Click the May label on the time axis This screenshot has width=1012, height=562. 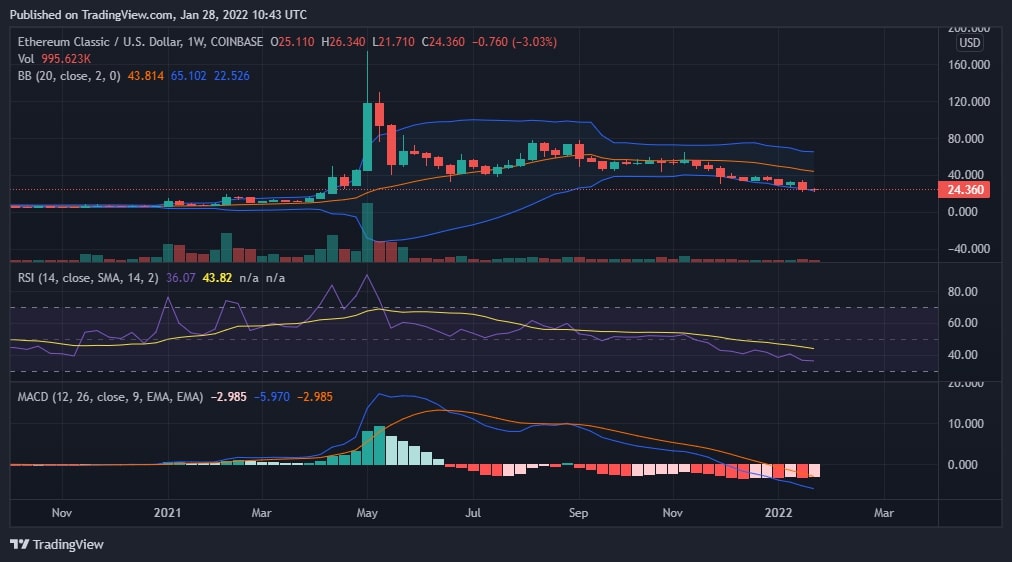tap(367, 513)
